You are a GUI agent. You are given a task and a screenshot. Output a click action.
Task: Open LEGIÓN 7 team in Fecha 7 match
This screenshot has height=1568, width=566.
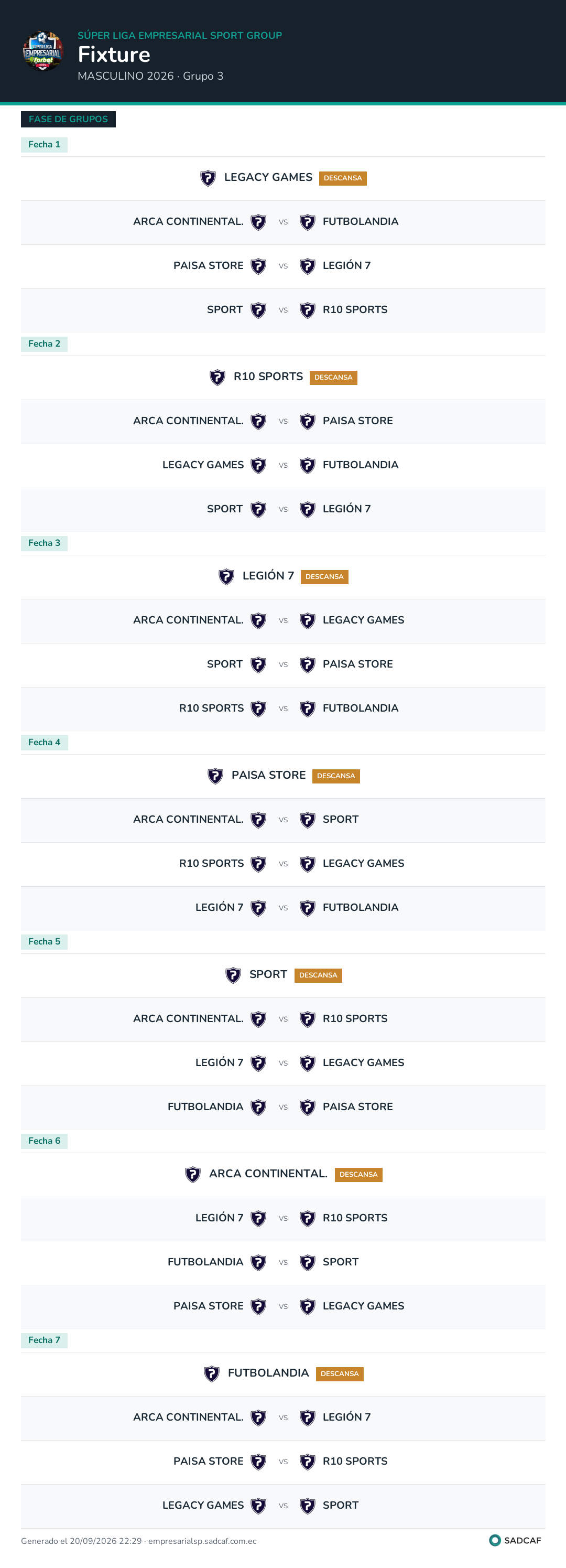[346, 1417]
